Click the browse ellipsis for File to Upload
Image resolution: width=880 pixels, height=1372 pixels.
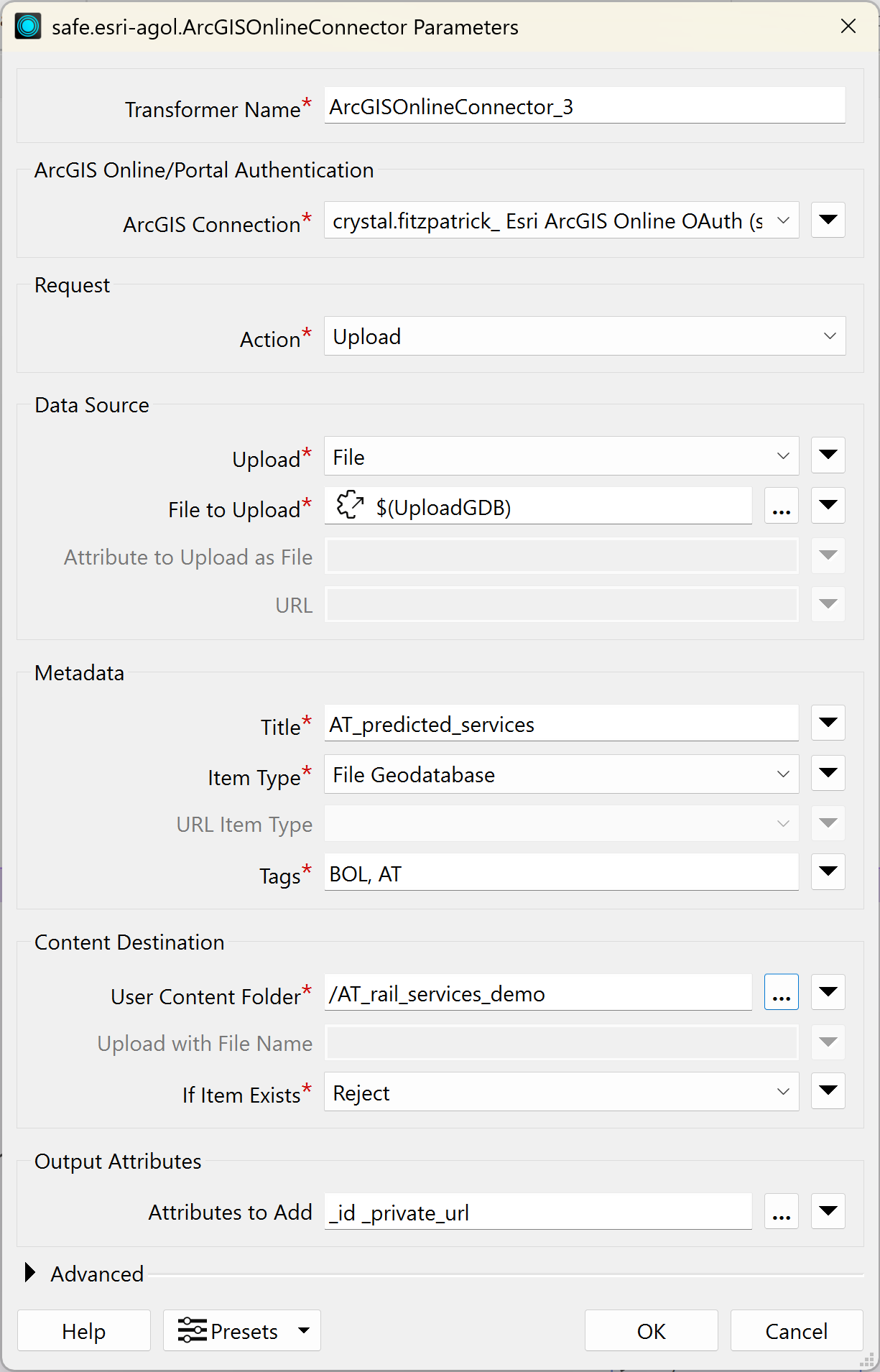pos(782,506)
